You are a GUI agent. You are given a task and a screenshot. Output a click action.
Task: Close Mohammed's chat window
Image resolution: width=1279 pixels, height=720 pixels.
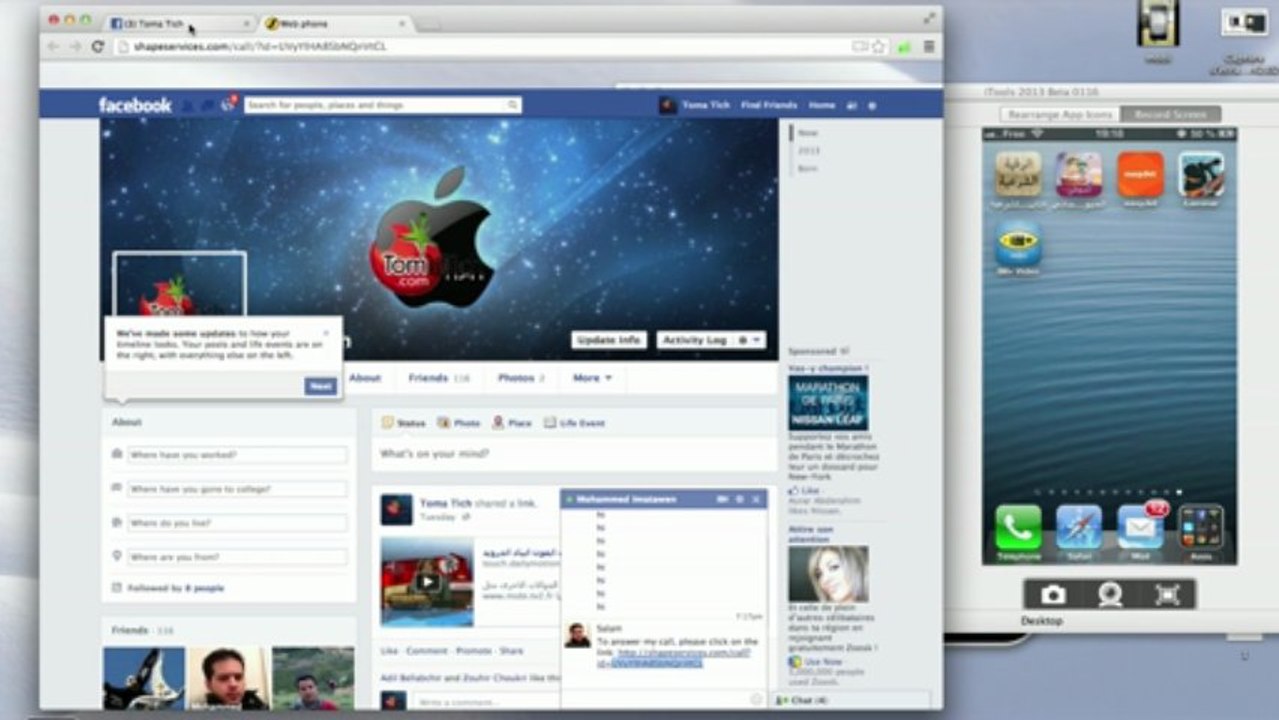tap(756, 499)
